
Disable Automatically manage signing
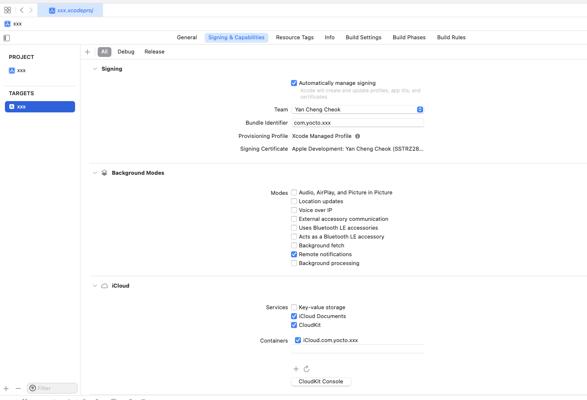point(294,83)
